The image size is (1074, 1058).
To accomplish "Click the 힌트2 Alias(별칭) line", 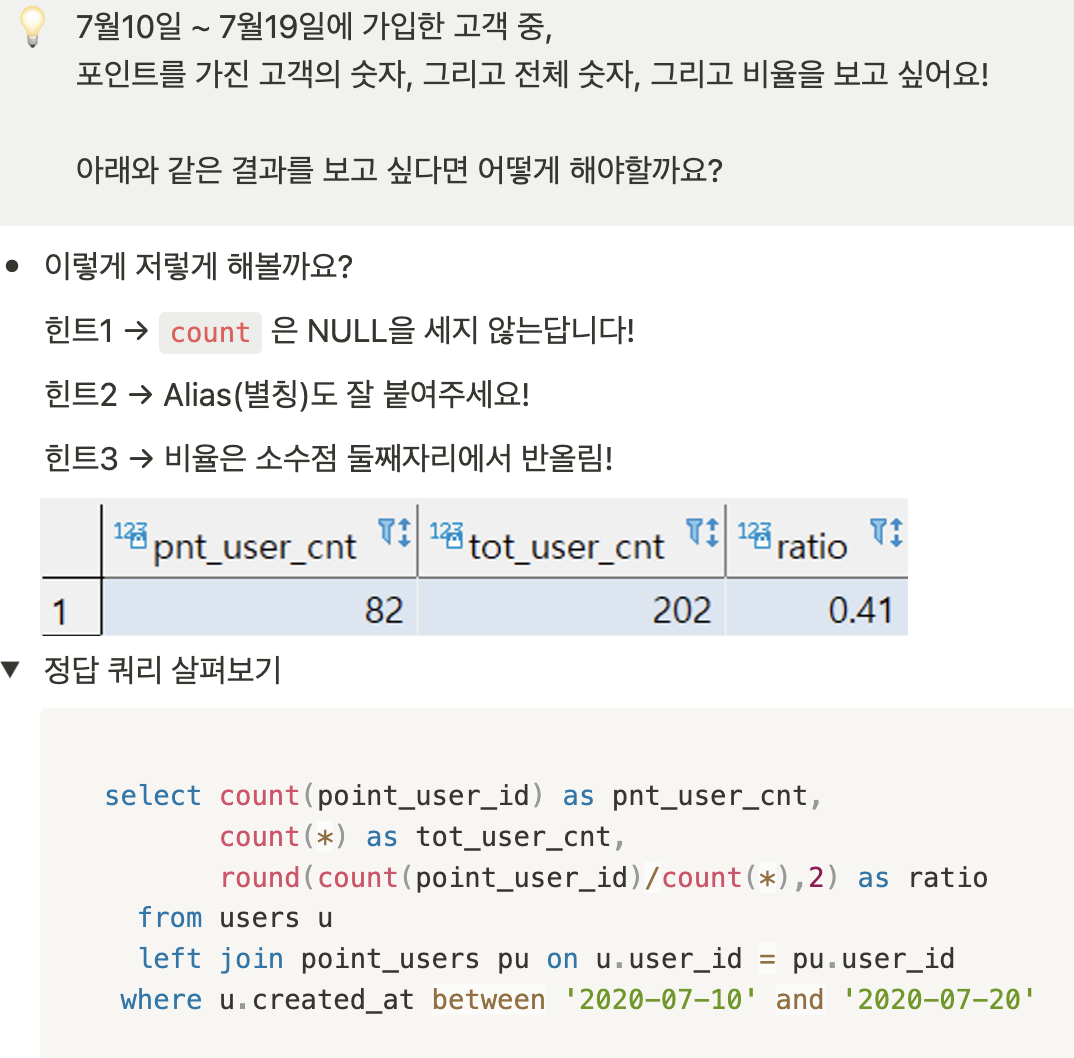I will [x=287, y=394].
